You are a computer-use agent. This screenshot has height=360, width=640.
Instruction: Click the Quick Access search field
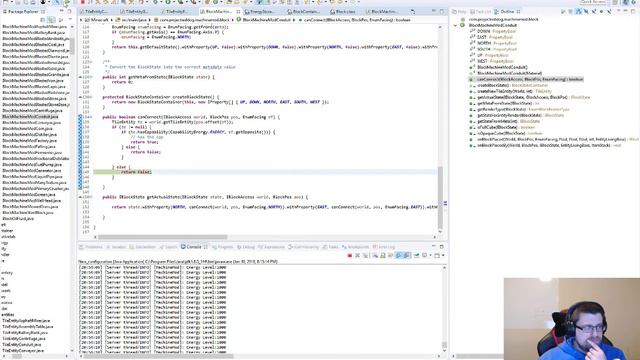[594, 2]
